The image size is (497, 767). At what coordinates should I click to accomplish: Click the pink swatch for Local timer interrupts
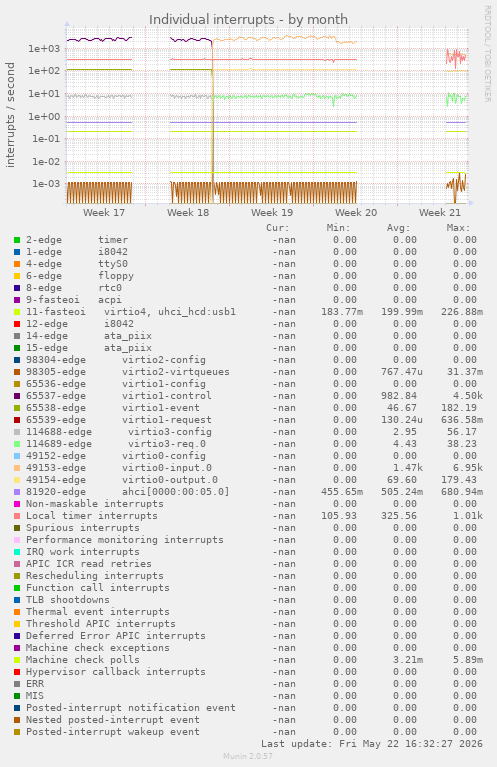point(17,516)
